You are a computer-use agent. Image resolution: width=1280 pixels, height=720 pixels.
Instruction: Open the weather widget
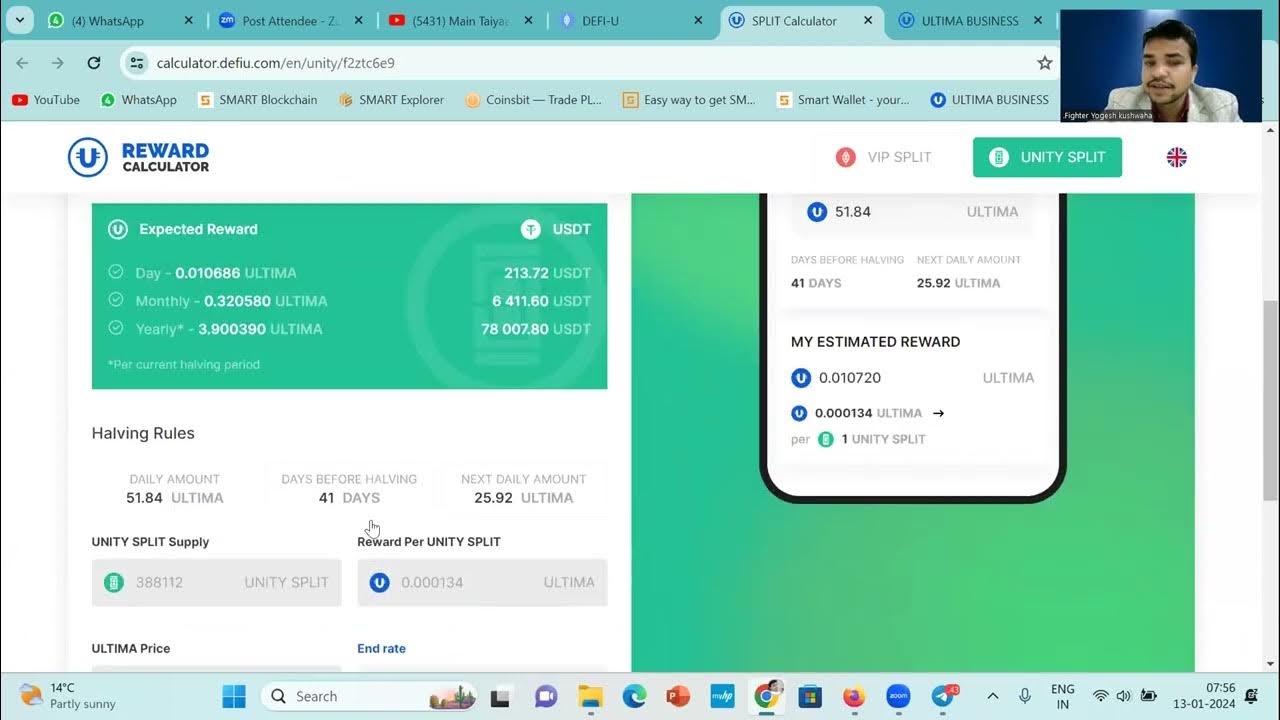(68, 696)
